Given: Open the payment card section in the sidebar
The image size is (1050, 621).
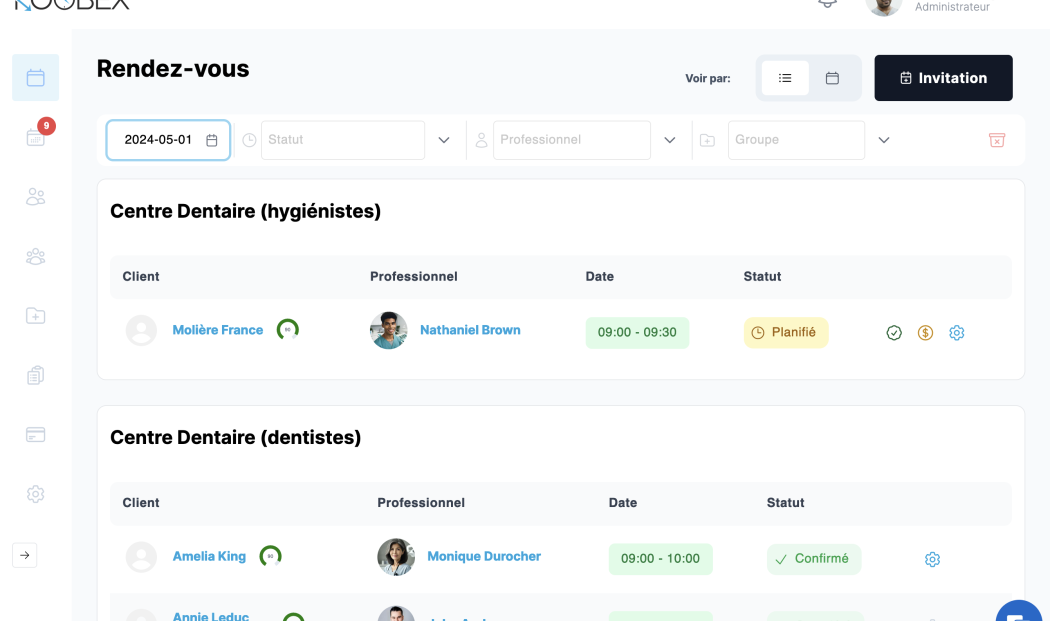Looking at the screenshot, I should coord(35,435).
